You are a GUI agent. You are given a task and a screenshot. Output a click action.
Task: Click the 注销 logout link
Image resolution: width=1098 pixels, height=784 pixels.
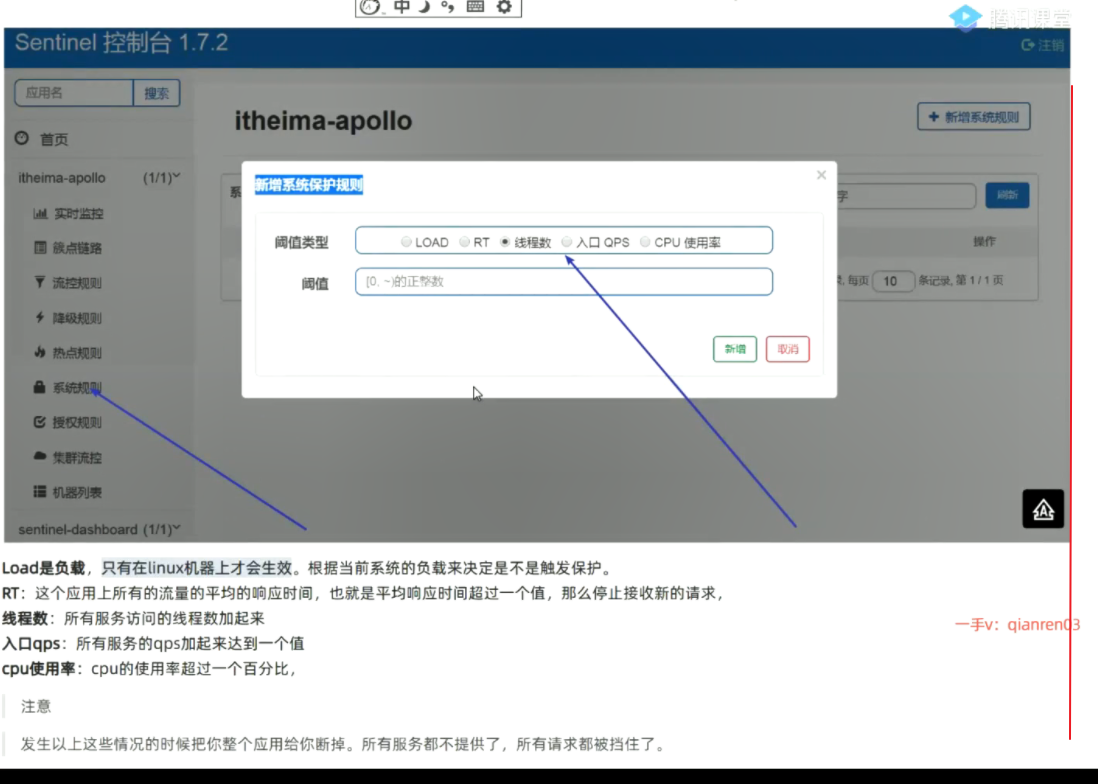pos(1043,46)
